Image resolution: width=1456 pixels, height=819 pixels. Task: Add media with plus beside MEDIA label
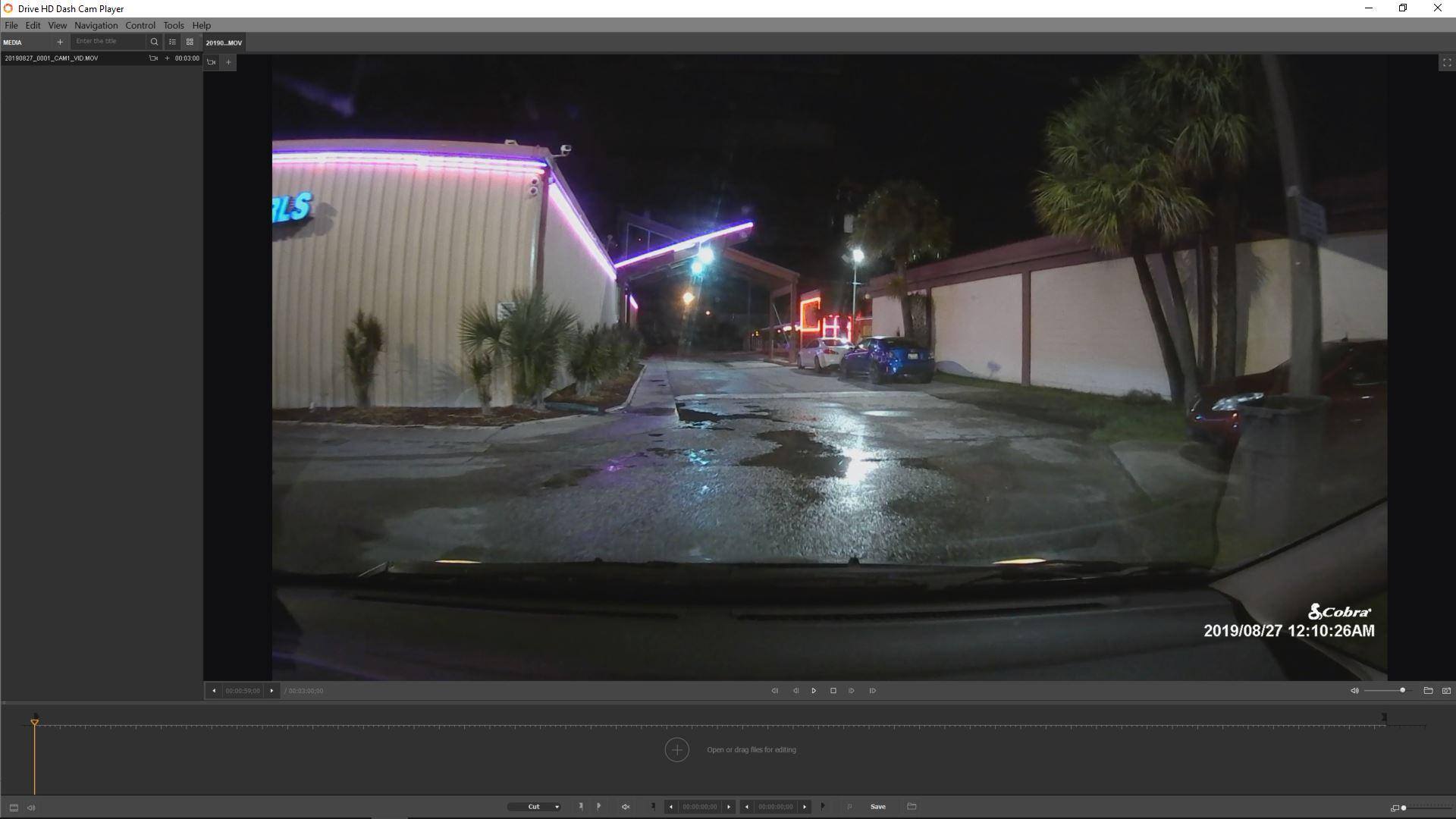[60, 42]
